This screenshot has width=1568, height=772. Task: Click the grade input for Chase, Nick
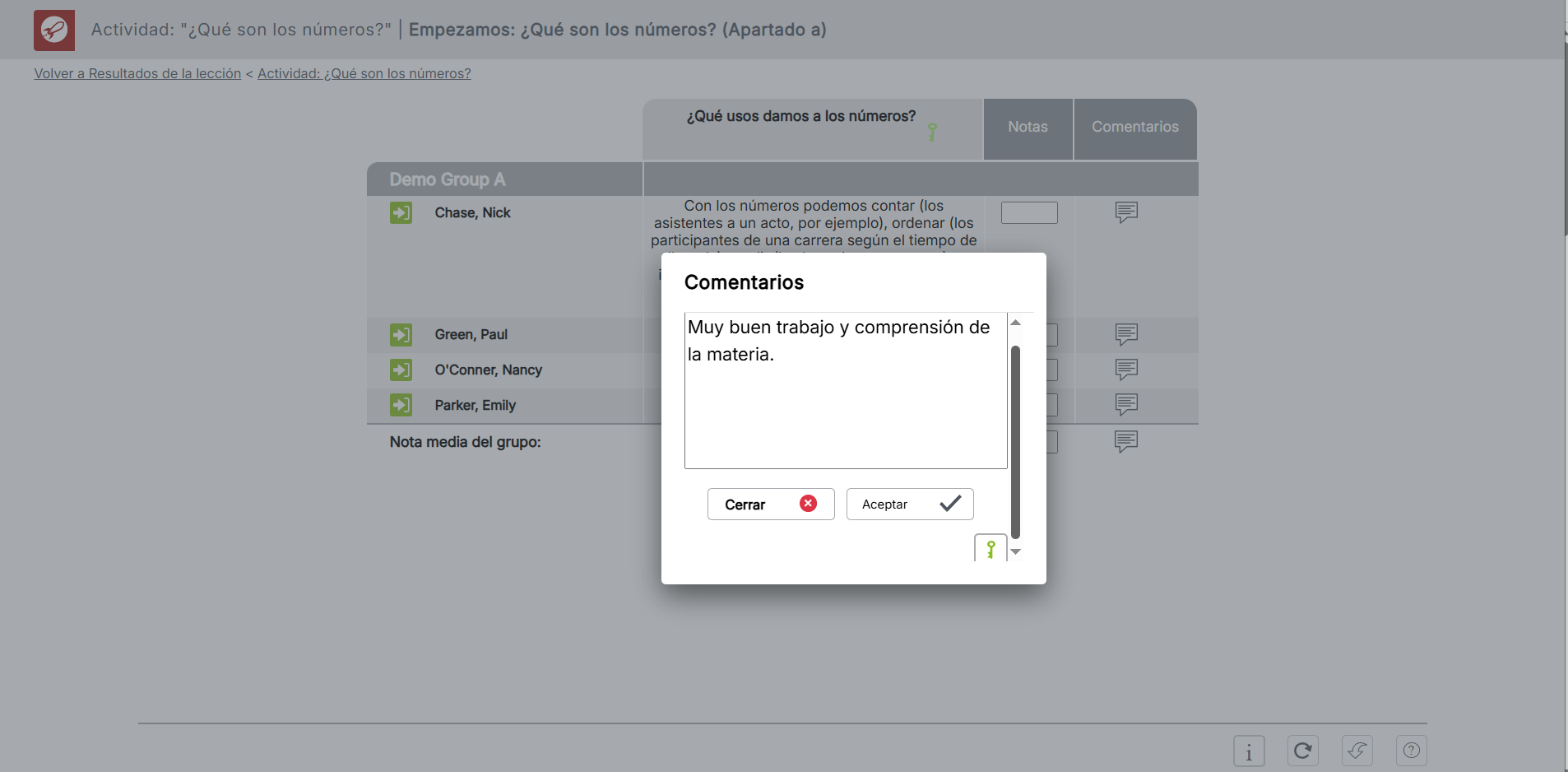(x=1028, y=213)
